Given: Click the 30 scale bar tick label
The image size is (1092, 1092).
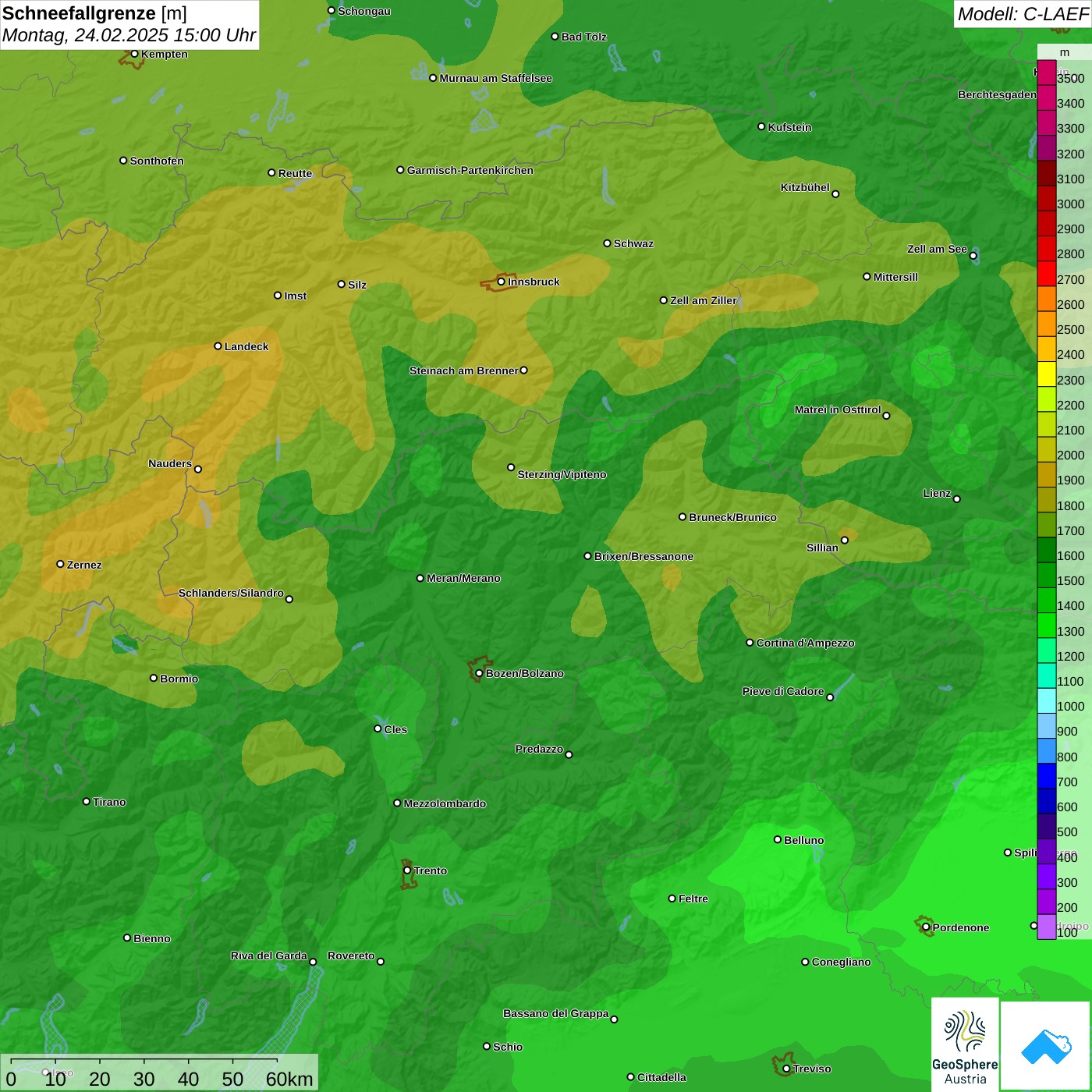Looking at the screenshot, I should click(144, 1080).
